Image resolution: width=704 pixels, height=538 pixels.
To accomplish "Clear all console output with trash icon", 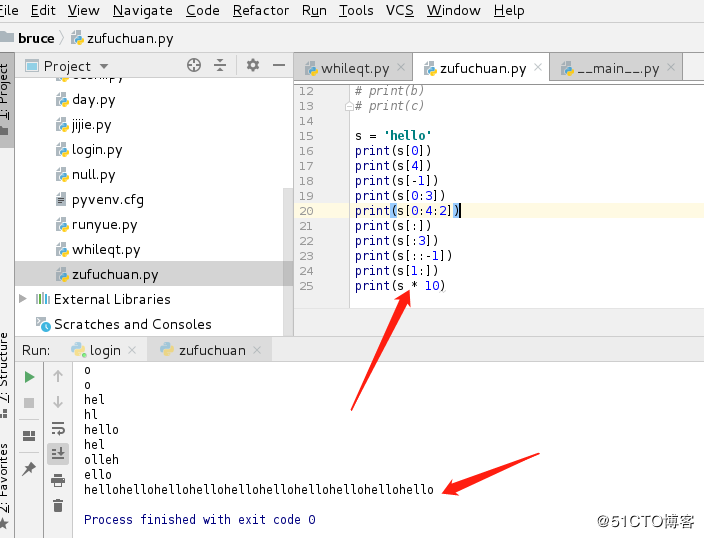I will 58,506.
